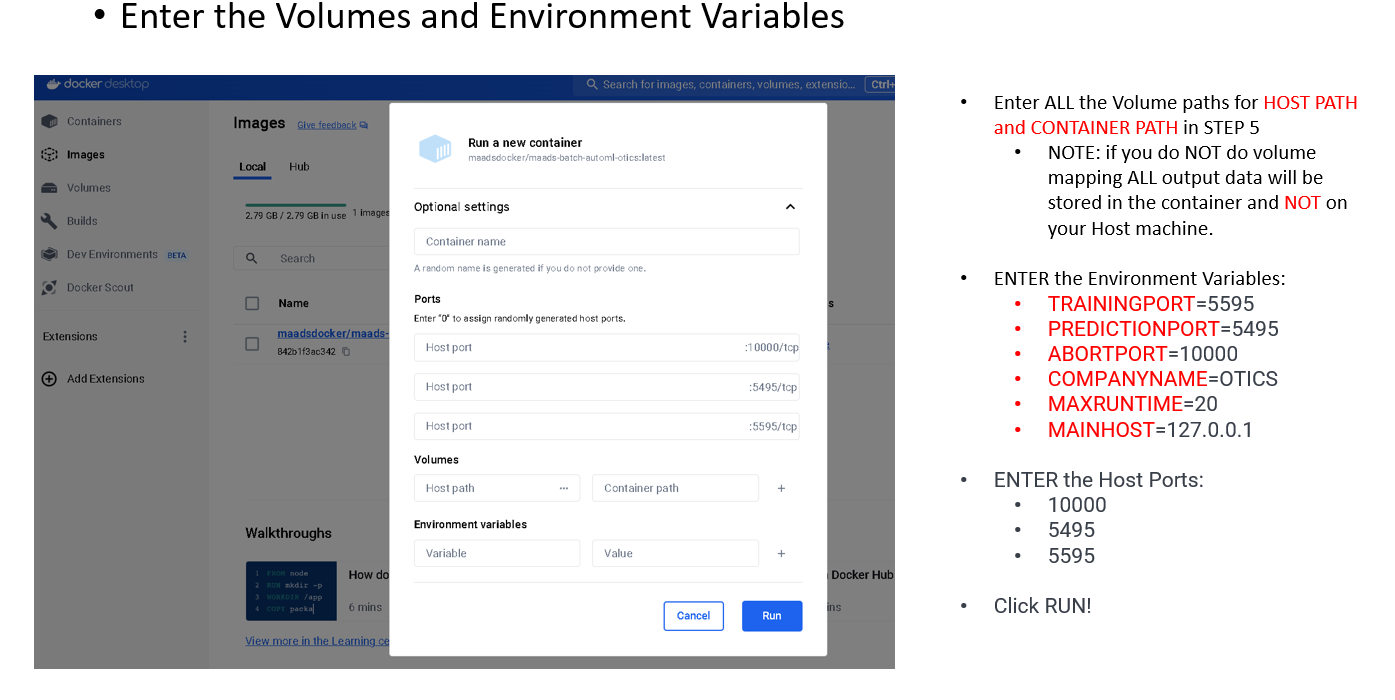Focus the Container name input field
This screenshot has width=1395, height=700.
pos(607,242)
